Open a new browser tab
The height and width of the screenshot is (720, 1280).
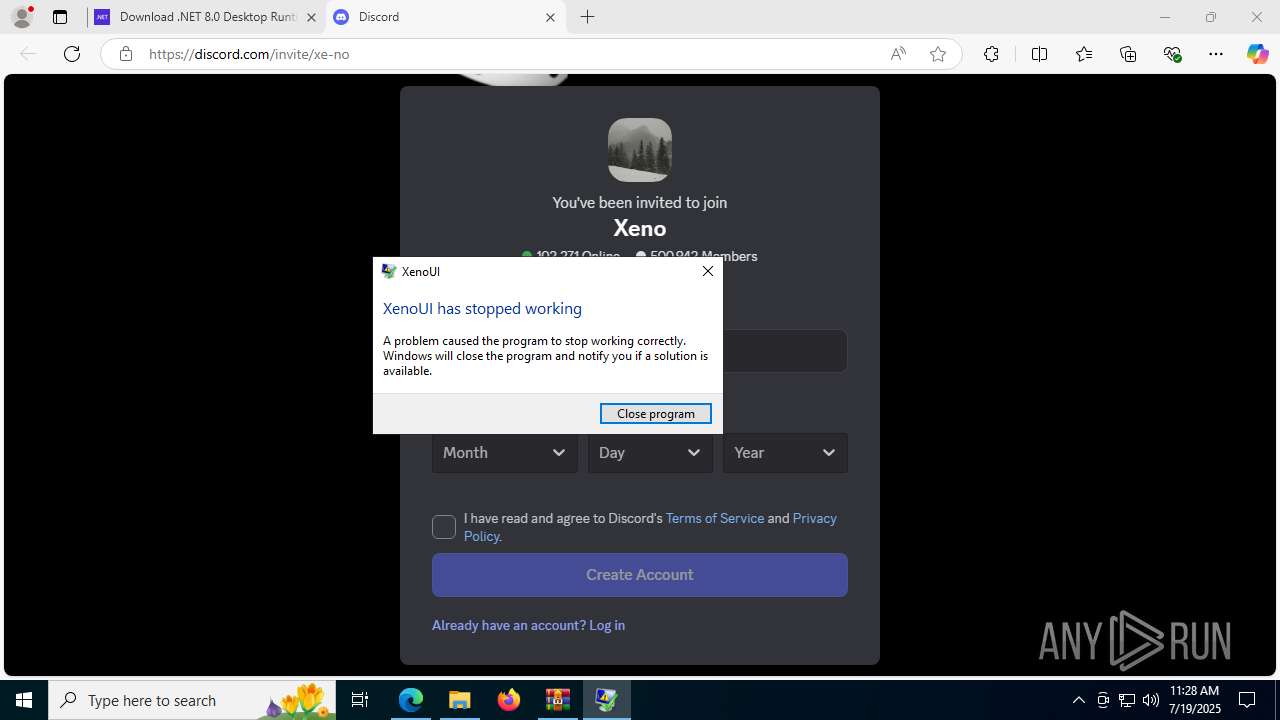point(588,17)
